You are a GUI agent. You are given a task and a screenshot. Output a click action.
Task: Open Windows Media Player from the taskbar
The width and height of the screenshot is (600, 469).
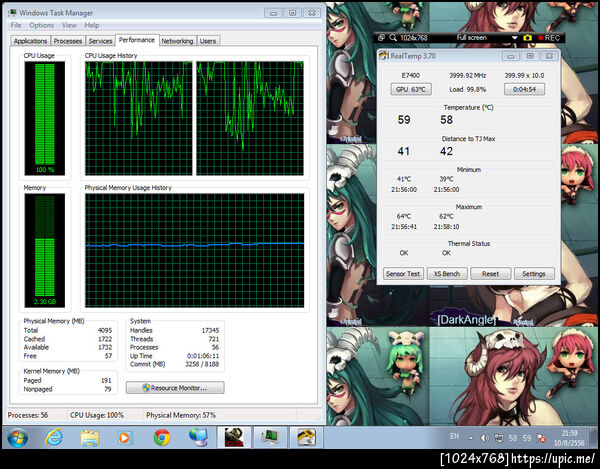pyautogui.click(x=124, y=437)
